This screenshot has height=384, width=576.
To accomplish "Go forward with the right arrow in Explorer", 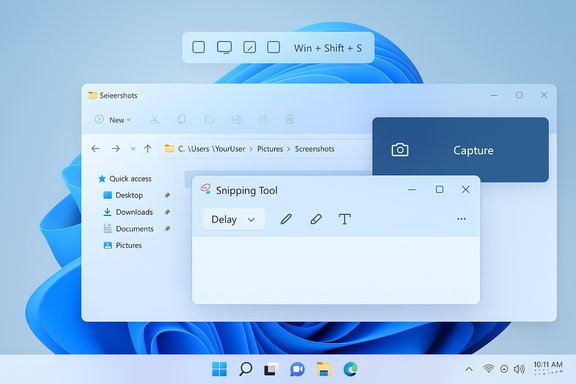I will click(x=116, y=148).
